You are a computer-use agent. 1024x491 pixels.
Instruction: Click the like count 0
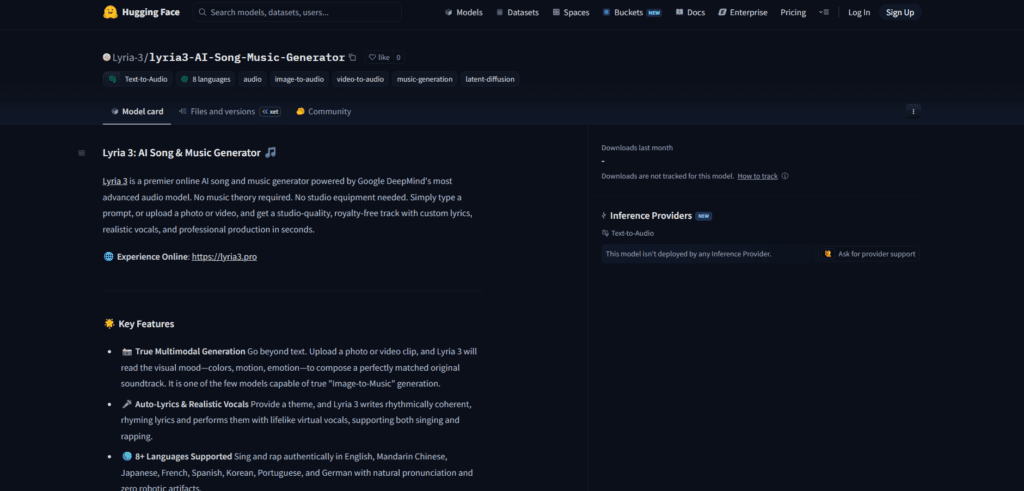click(398, 57)
